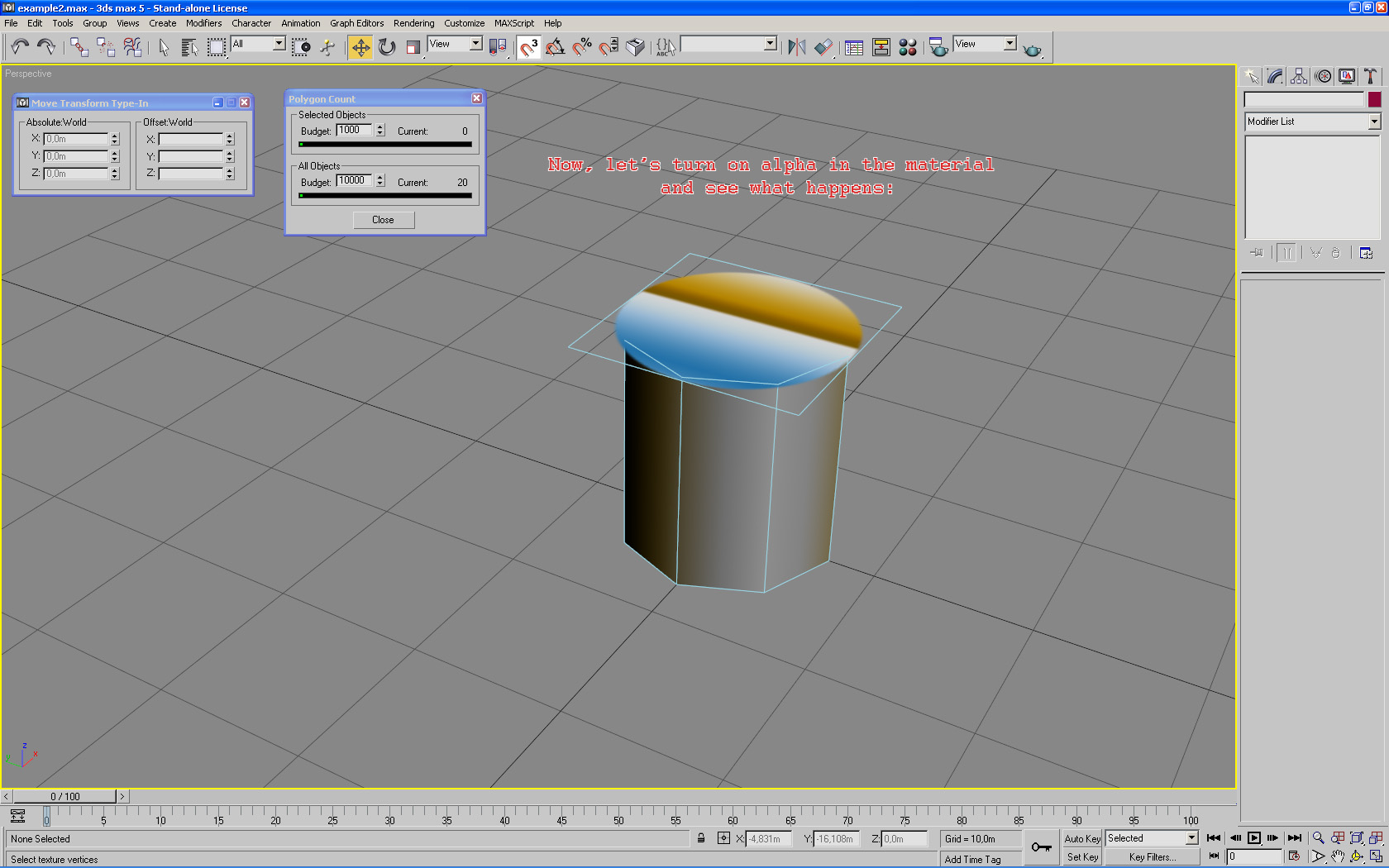
Task: Select the Pan viewport hand tool
Action: tap(1337, 856)
